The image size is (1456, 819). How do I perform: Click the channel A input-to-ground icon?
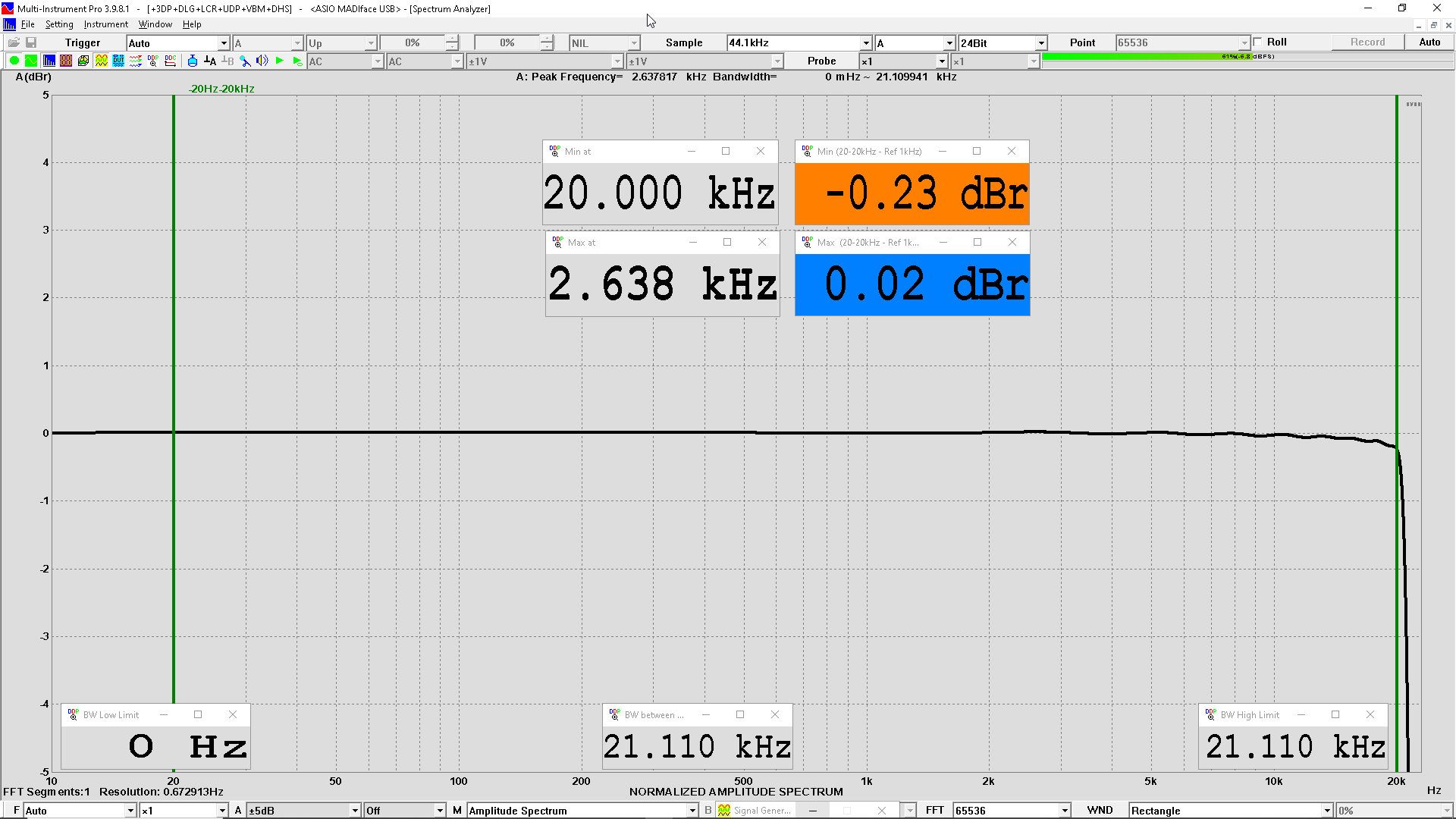click(210, 61)
